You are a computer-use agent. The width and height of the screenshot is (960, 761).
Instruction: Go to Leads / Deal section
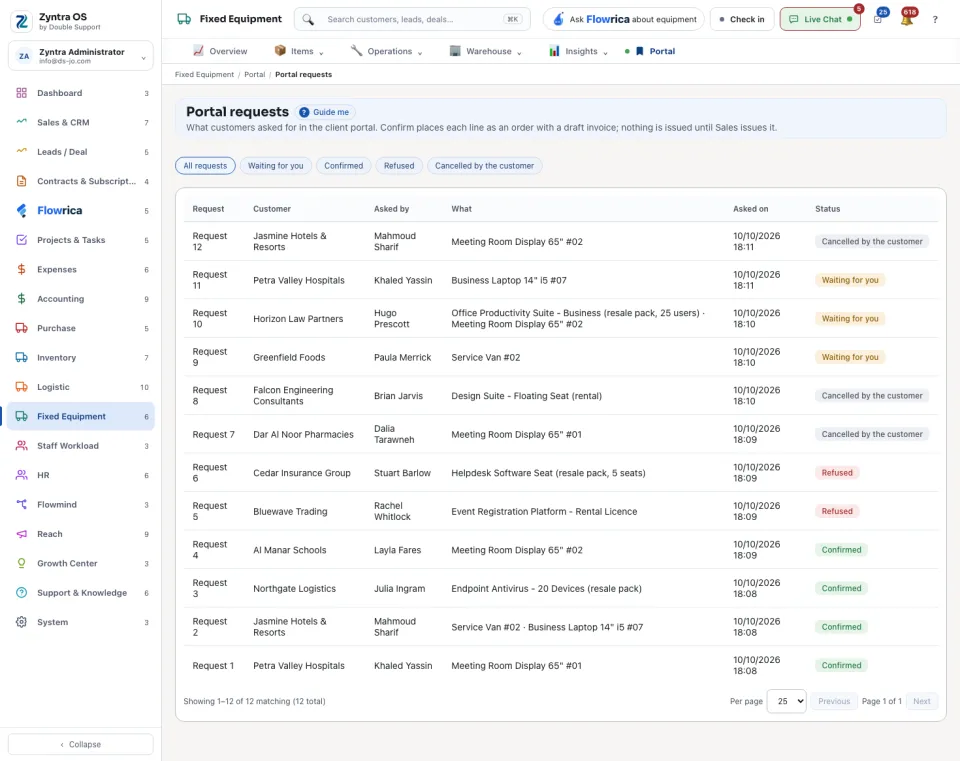(x=81, y=152)
